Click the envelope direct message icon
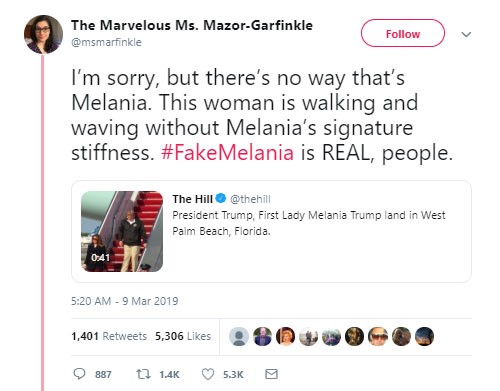The width and height of the screenshot is (500, 391). click(271, 374)
